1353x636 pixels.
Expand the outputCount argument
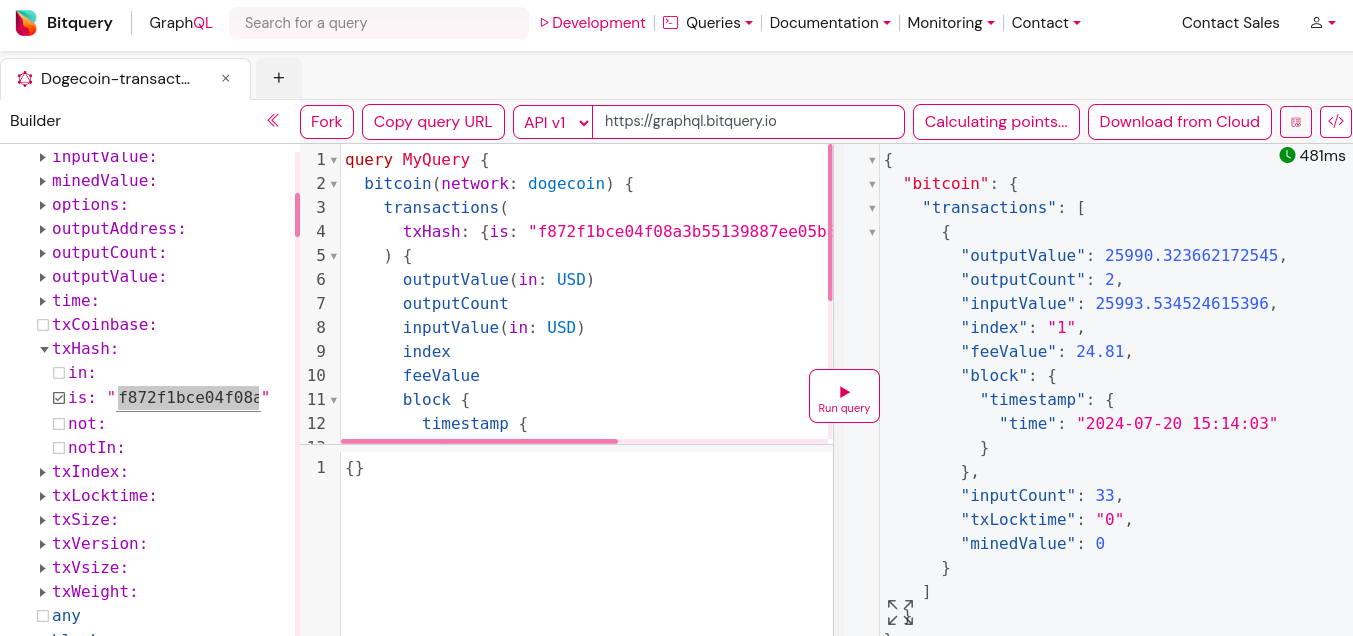(43, 253)
